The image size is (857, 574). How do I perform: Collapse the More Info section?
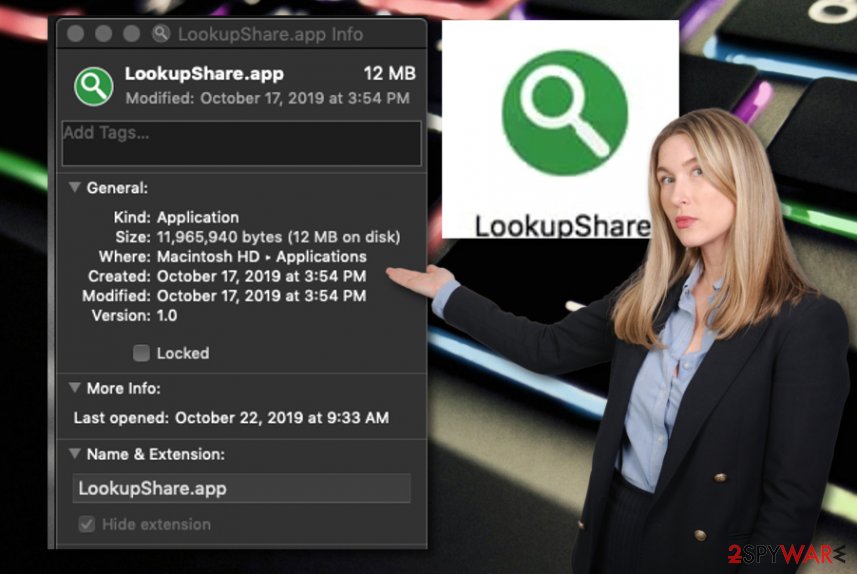point(75,388)
